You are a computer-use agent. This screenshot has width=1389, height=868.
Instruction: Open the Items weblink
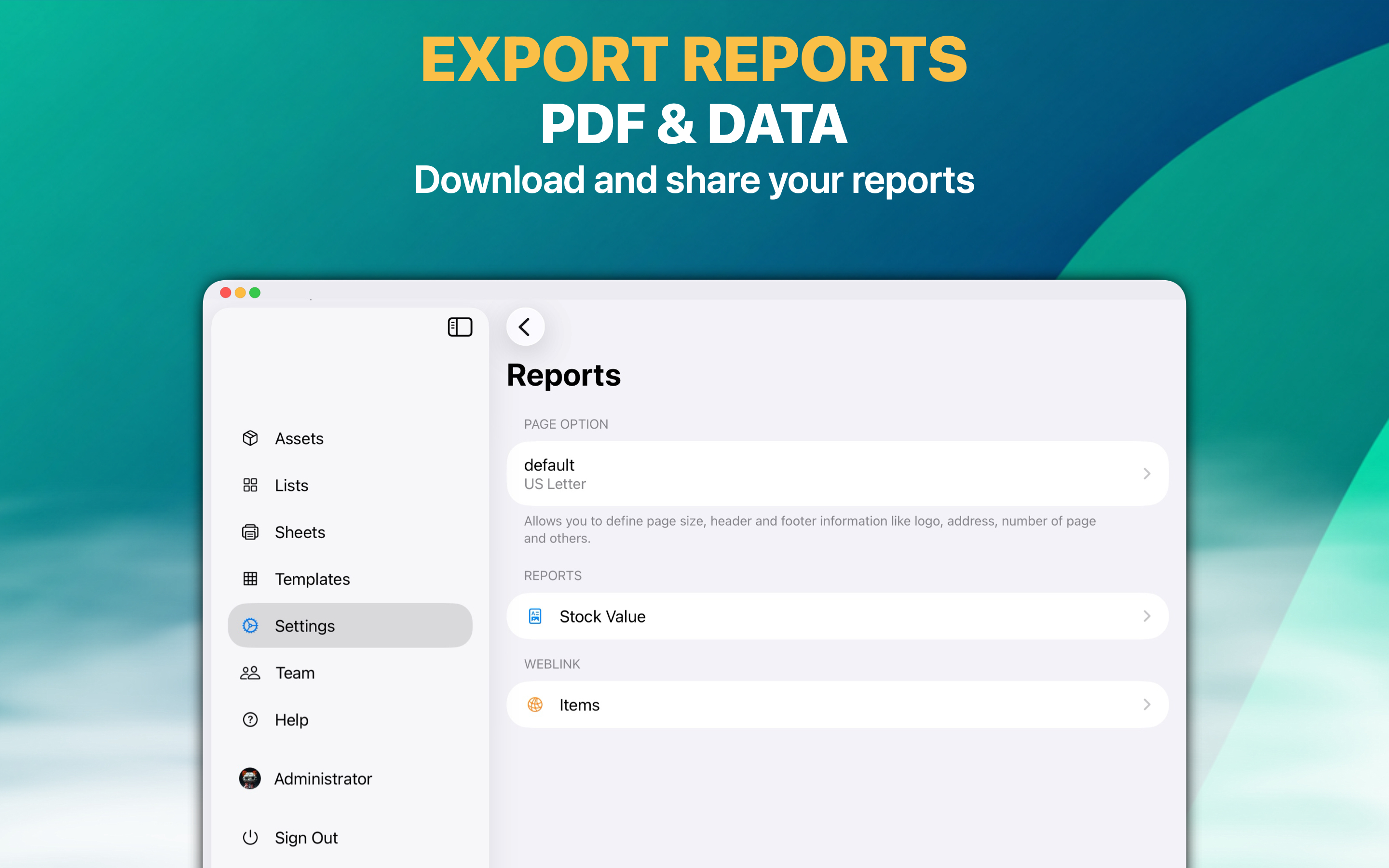(837, 705)
